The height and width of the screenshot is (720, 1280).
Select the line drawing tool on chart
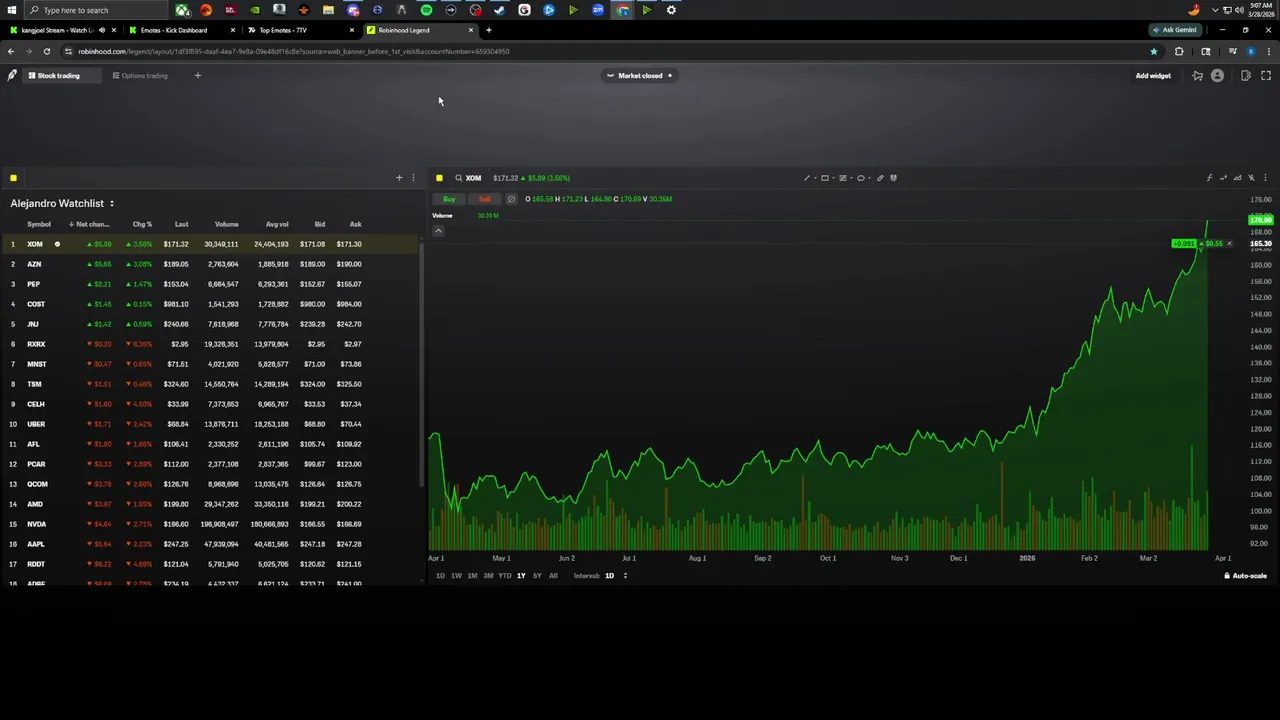tap(807, 178)
